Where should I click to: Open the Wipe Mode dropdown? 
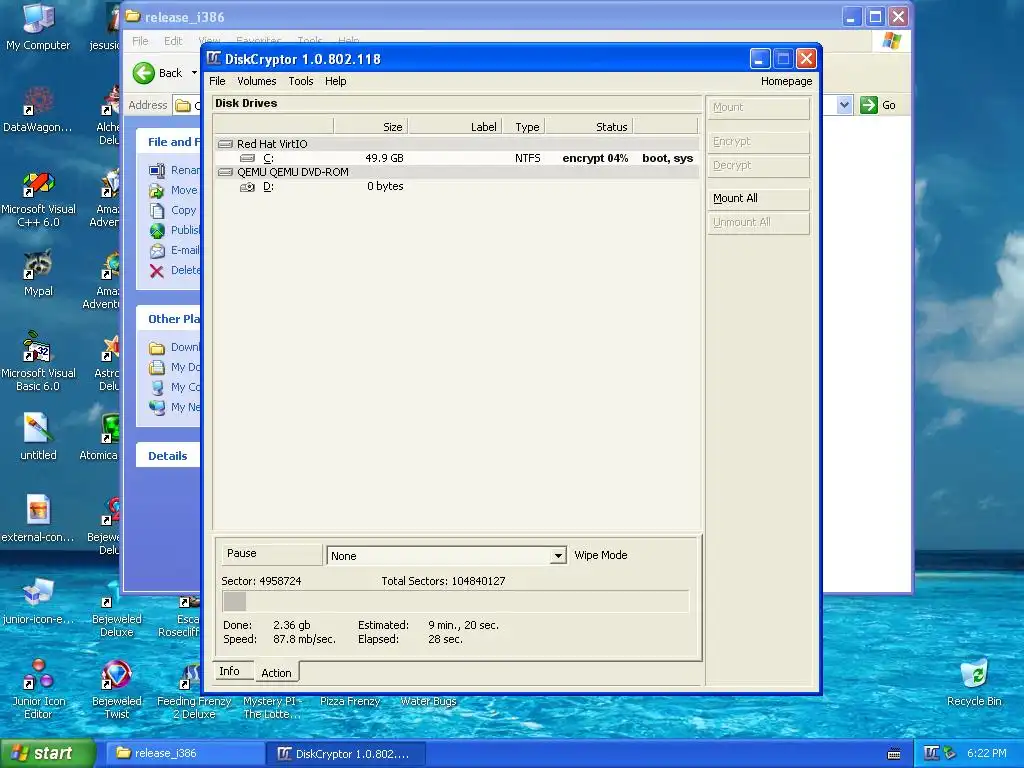[x=558, y=556]
